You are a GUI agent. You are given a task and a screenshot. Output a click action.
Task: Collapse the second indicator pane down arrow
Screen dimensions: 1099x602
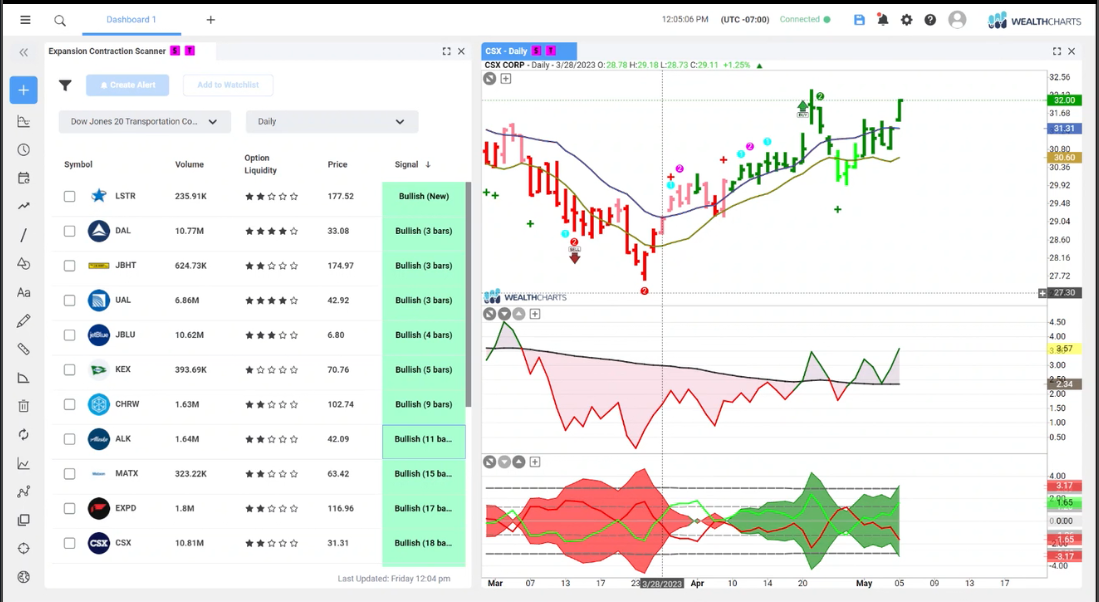coord(504,314)
